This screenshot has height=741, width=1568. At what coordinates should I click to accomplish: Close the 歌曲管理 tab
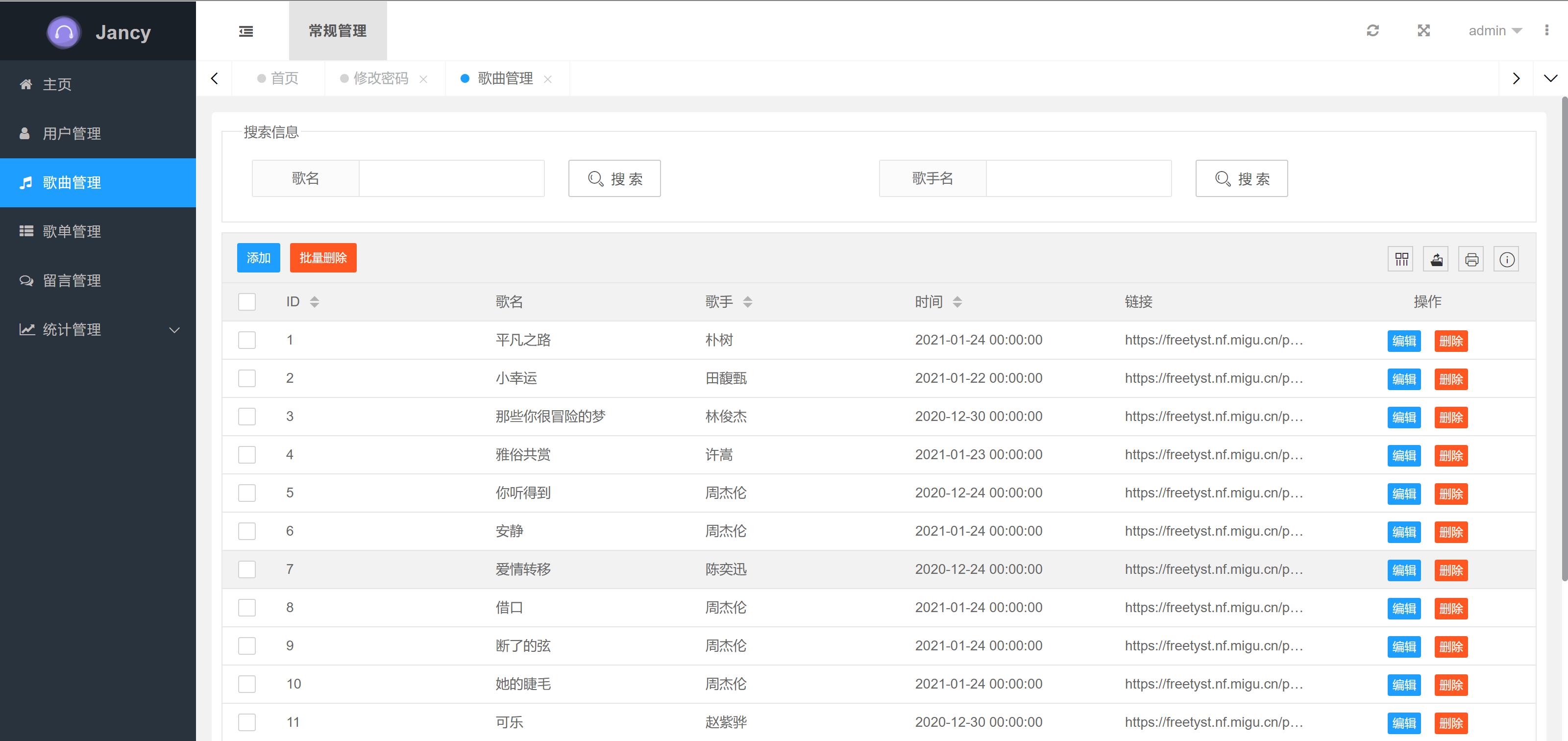[x=548, y=79]
